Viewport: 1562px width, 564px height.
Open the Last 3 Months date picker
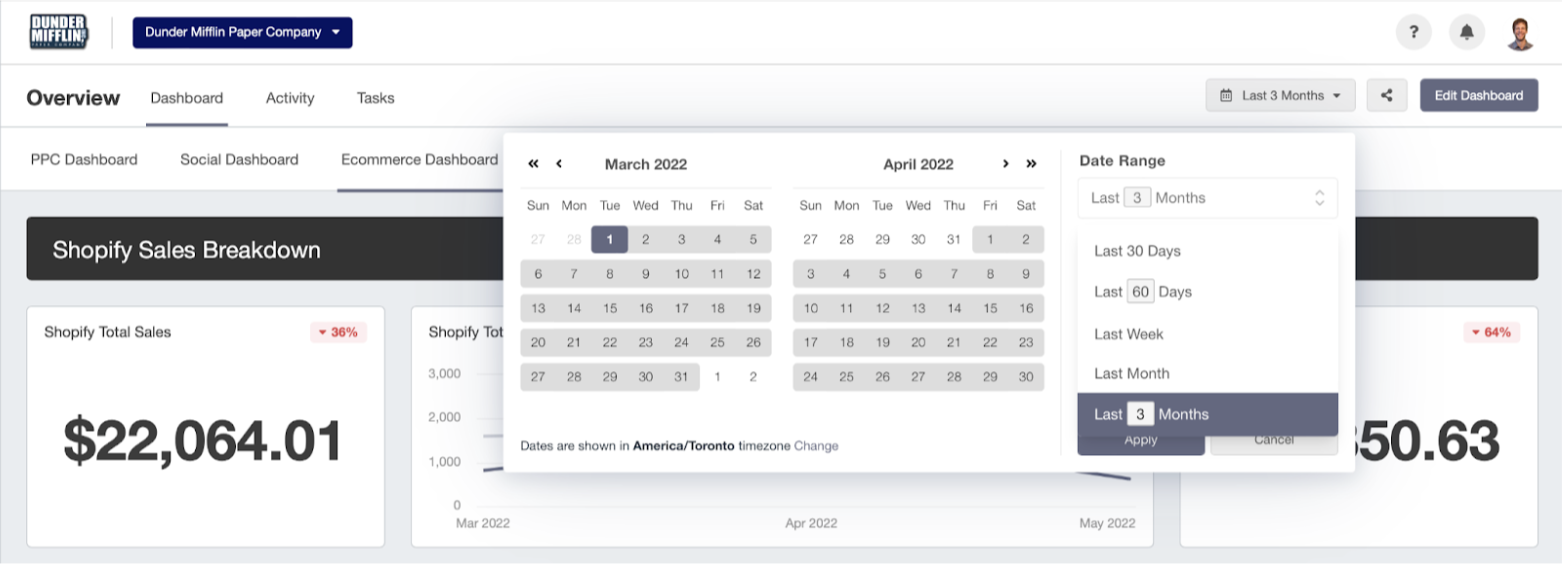[x=1281, y=96]
